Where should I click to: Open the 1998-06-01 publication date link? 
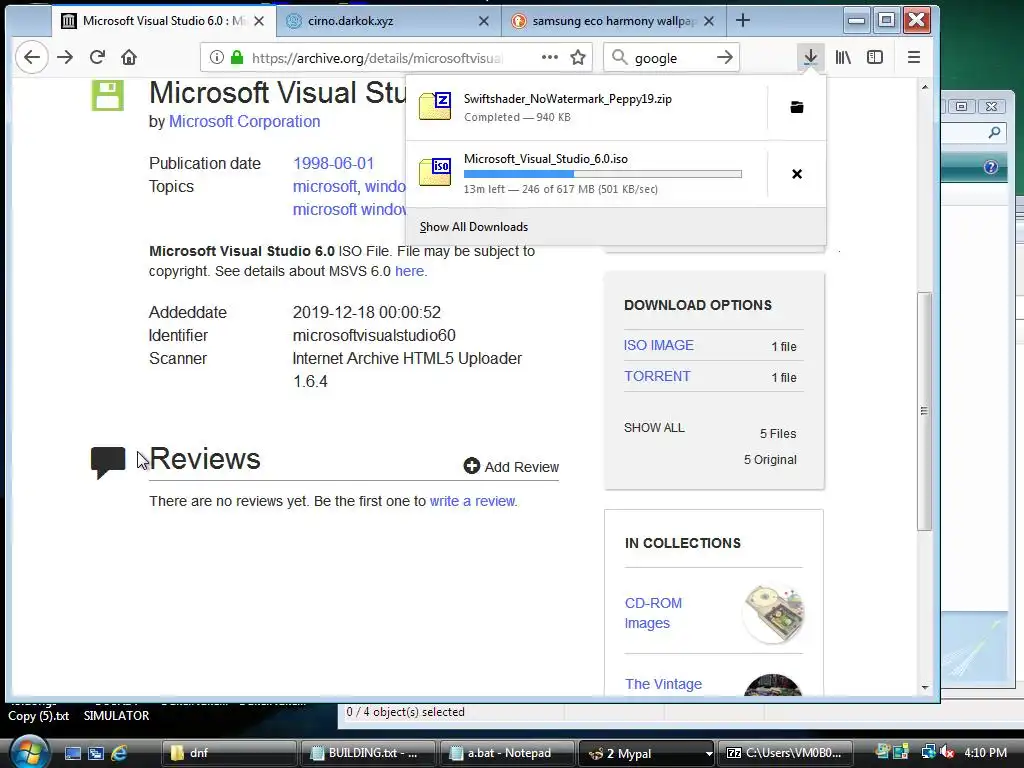tap(334, 163)
